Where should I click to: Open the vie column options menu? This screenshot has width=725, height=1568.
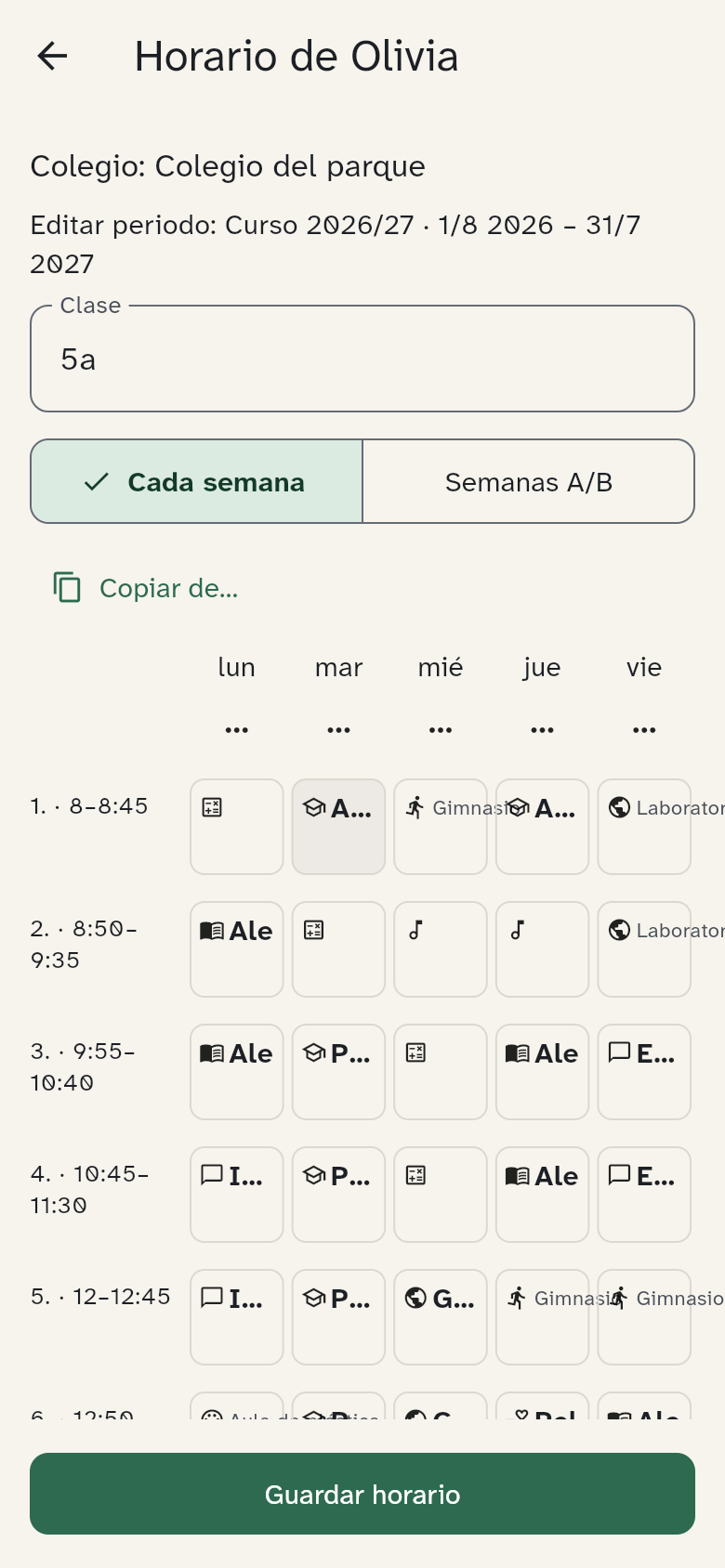[x=644, y=730]
